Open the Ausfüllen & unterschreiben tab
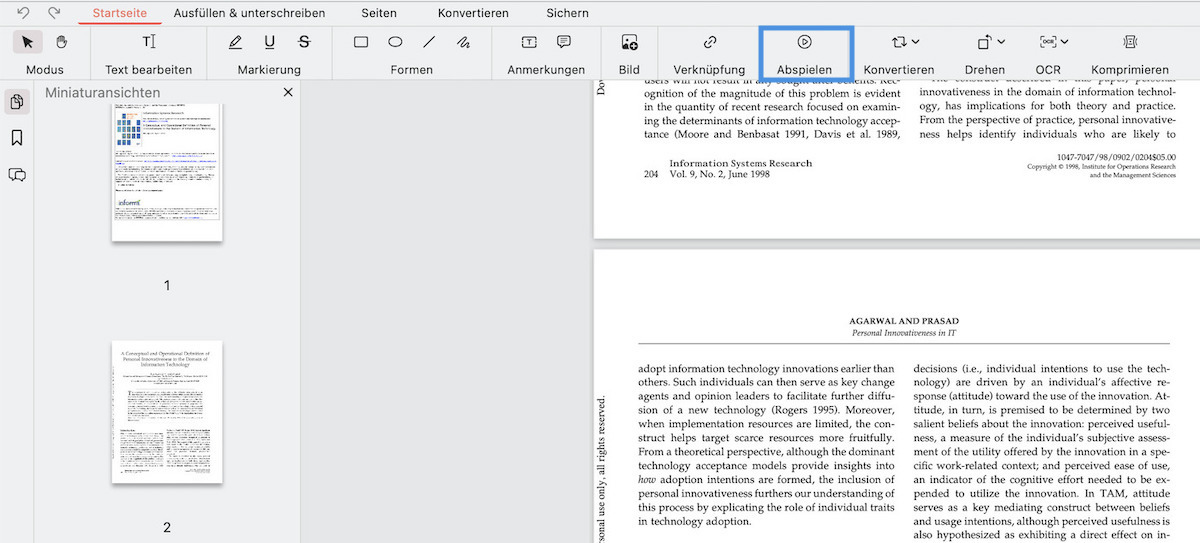Screen dimensions: 1200x543 pyautogui.click(x=249, y=13)
